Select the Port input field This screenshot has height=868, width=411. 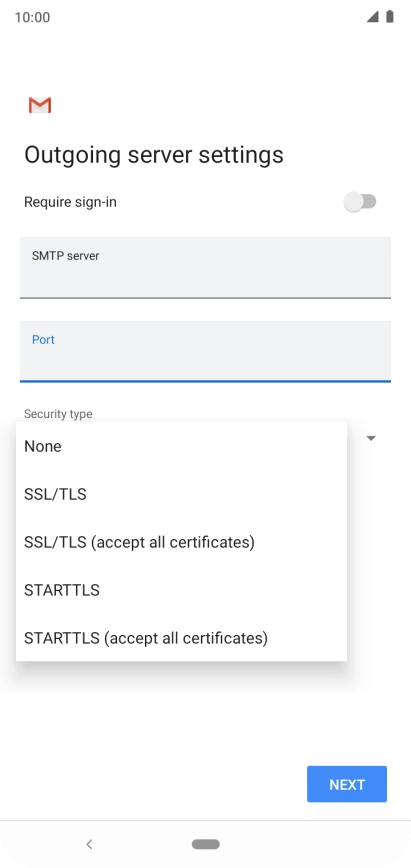tap(206, 352)
